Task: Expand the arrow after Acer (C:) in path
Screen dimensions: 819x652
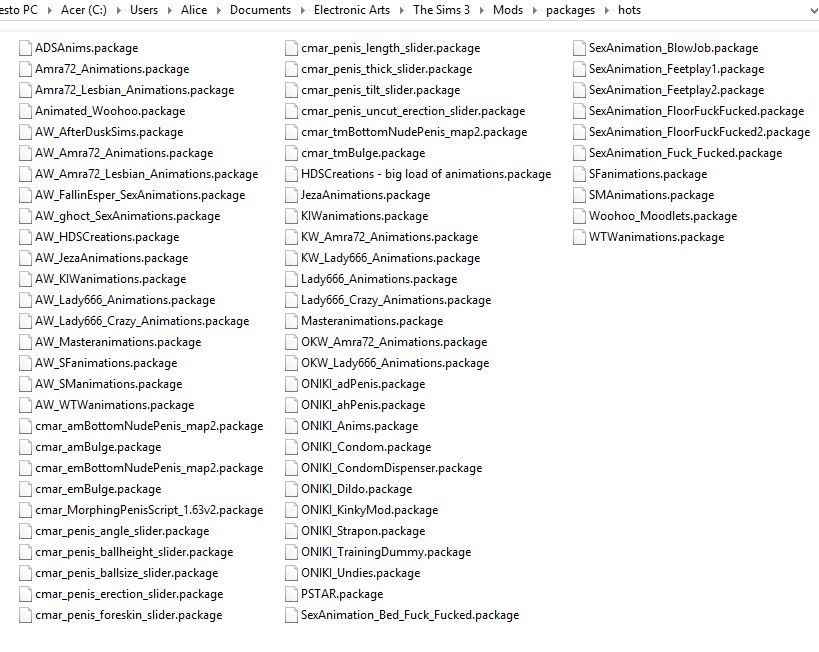Action: (x=119, y=10)
